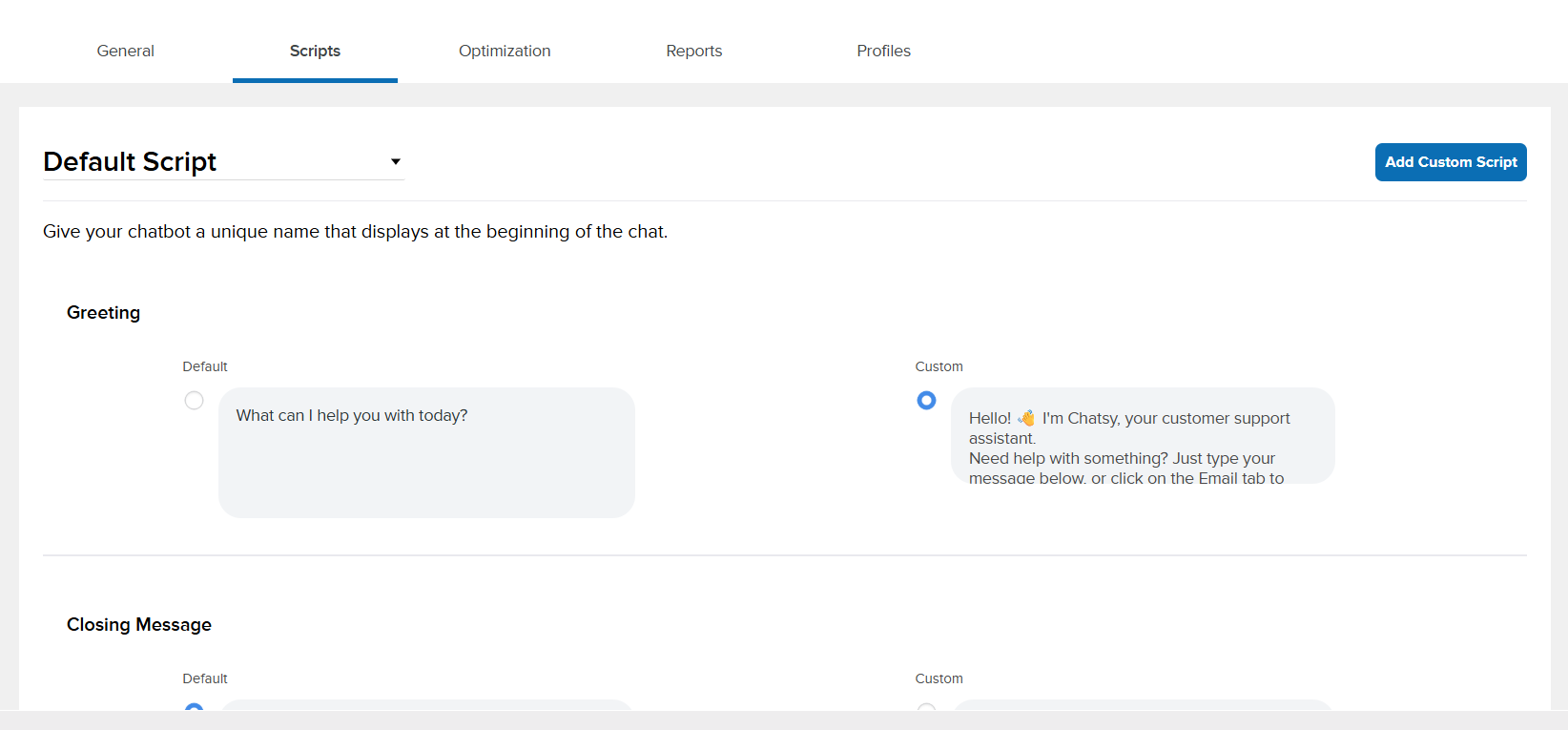
Task: Switch to the Scripts tab
Action: [315, 51]
